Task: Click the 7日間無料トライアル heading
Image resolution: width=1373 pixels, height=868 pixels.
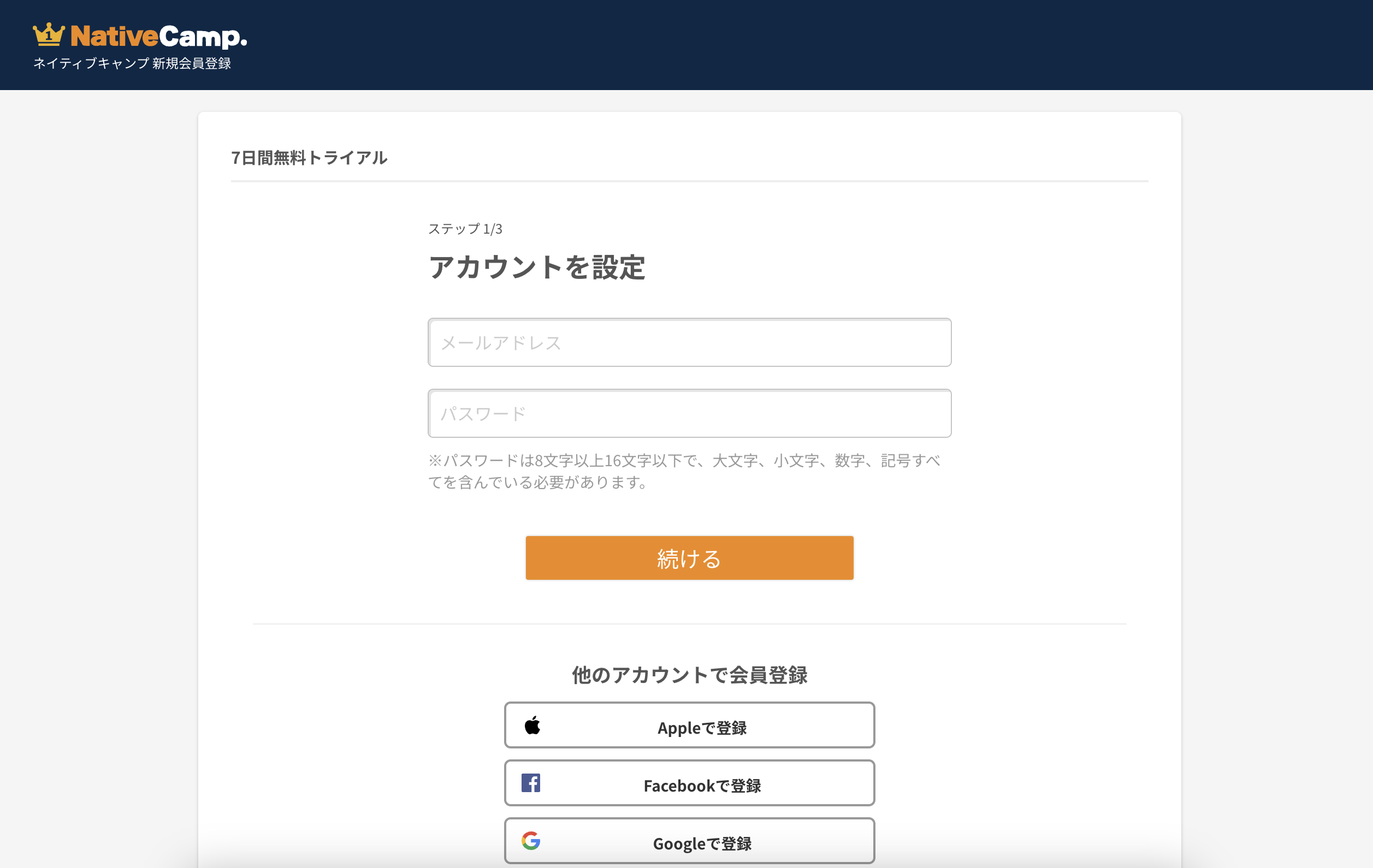Action: pos(310,158)
